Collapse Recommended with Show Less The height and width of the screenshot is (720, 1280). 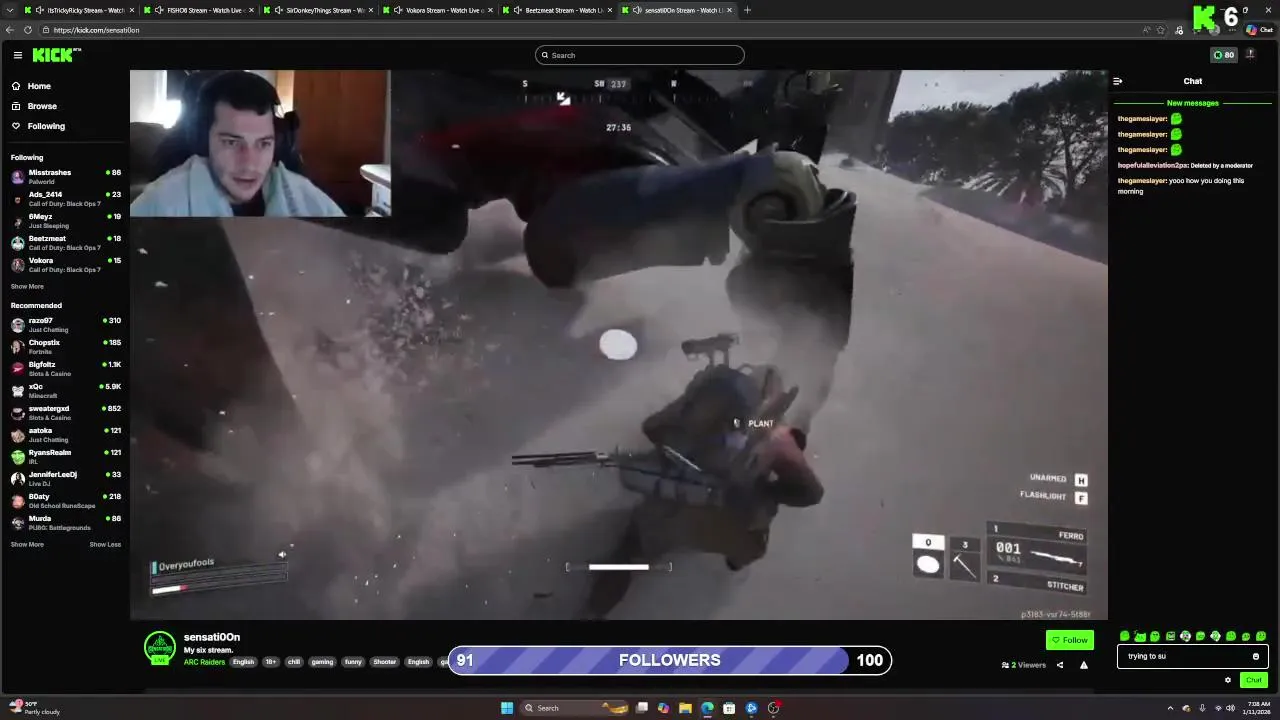click(x=105, y=545)
